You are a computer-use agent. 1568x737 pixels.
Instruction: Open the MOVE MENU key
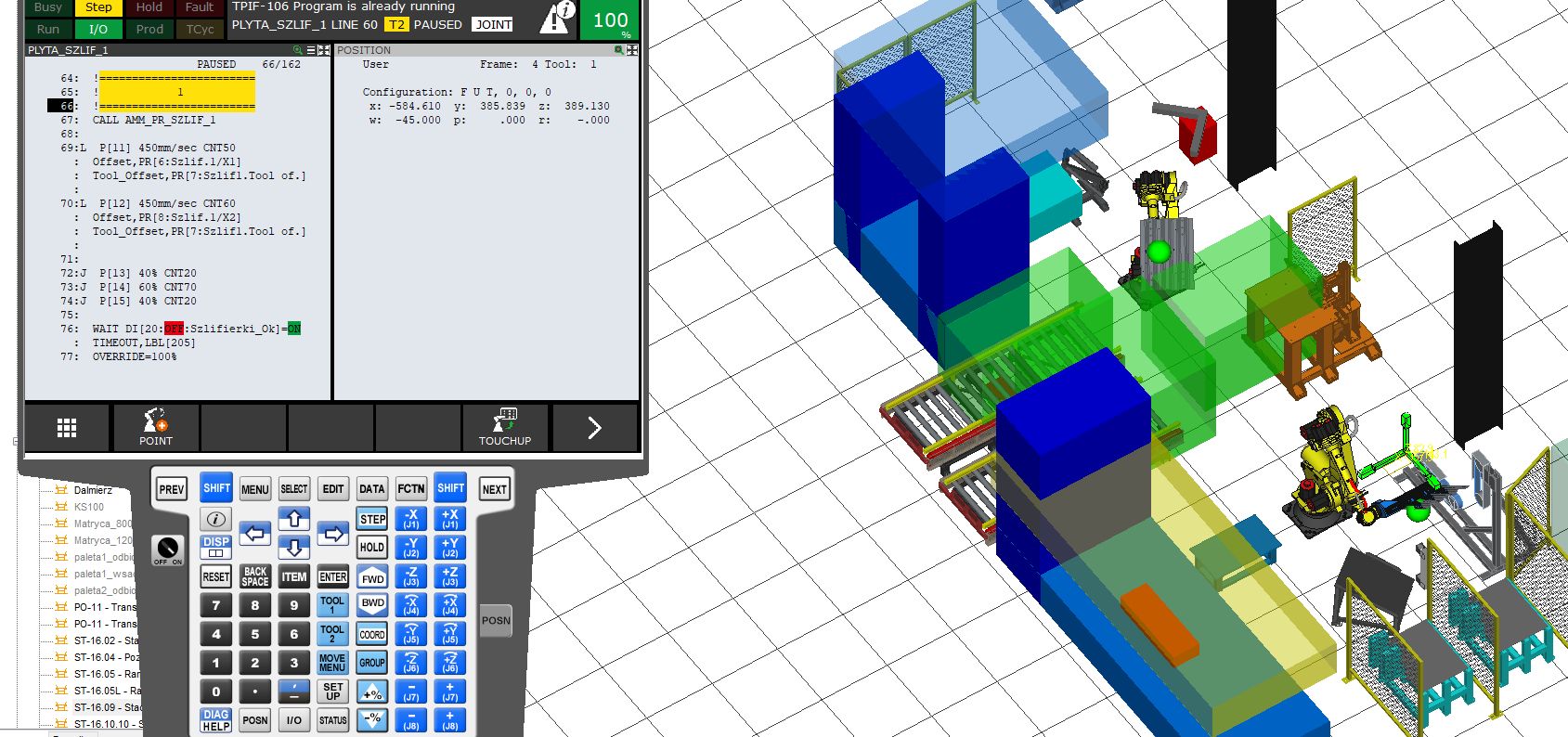332,663
